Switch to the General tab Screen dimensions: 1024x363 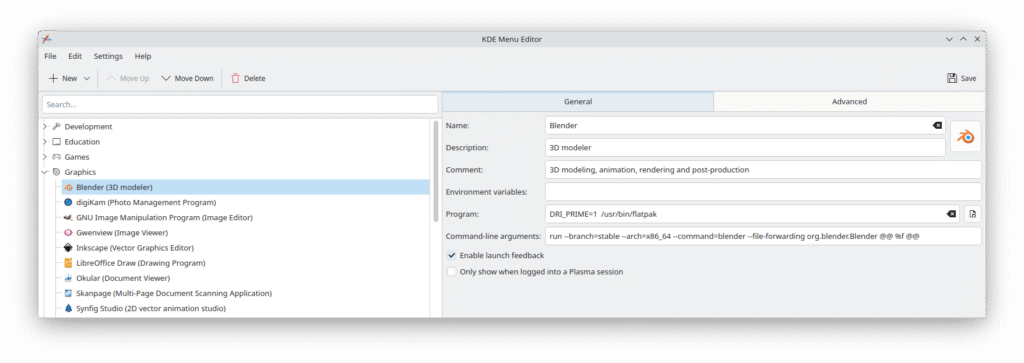[x=578, y=102]
